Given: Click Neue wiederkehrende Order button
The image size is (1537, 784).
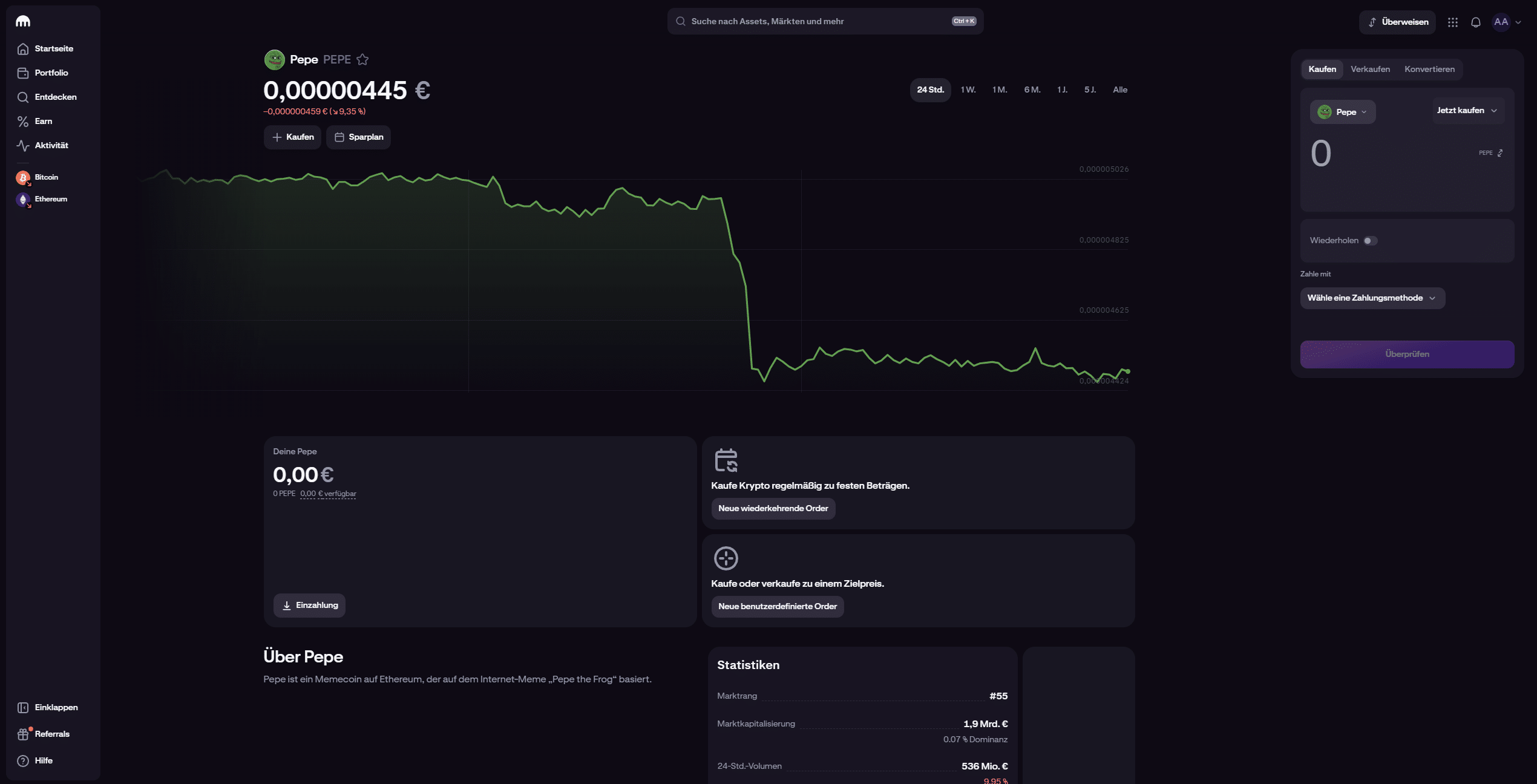Looking at the screenshot, I should coord(773,509).
